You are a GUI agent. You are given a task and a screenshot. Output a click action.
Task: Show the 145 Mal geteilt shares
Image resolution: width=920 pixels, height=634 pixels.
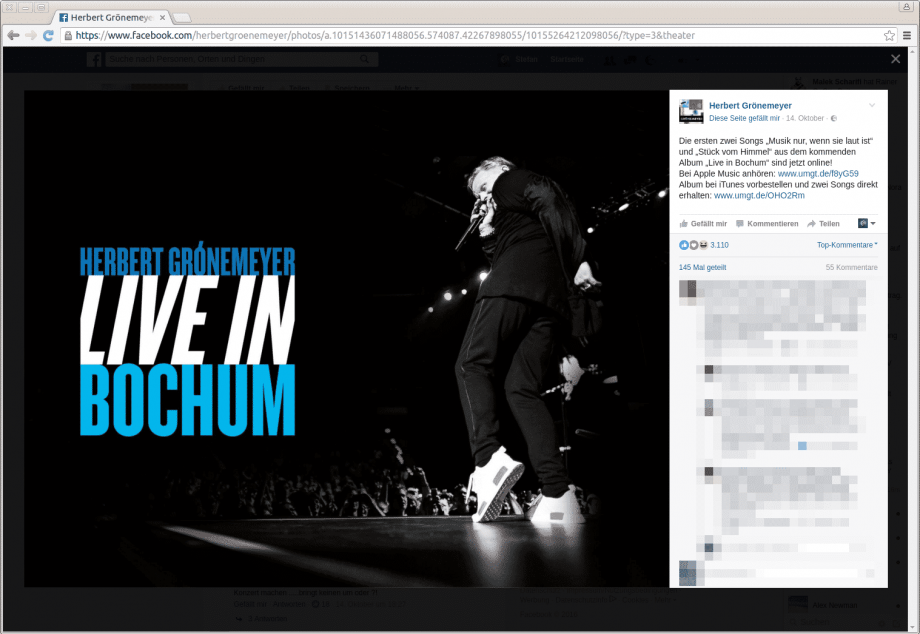pos(702,268)
